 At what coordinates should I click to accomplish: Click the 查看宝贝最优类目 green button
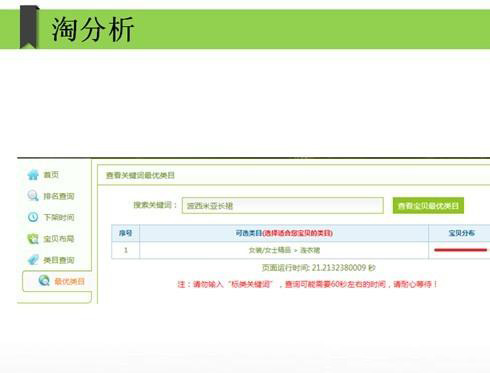pos(428,206)
